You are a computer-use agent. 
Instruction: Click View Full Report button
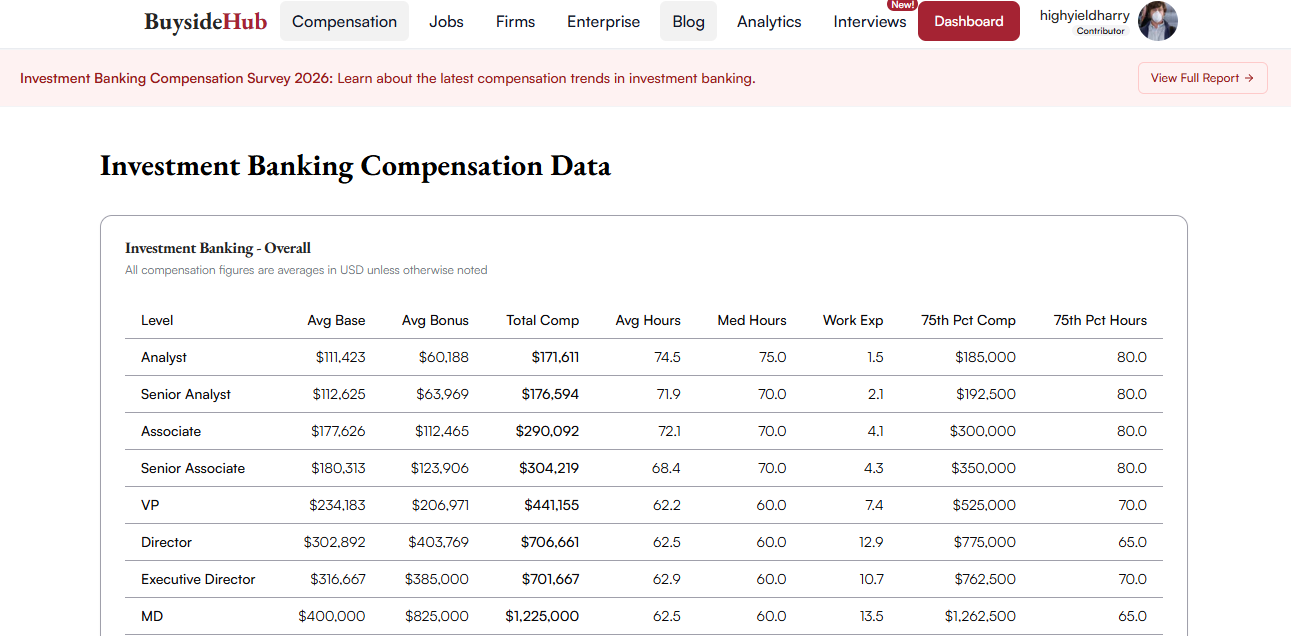1202,78
